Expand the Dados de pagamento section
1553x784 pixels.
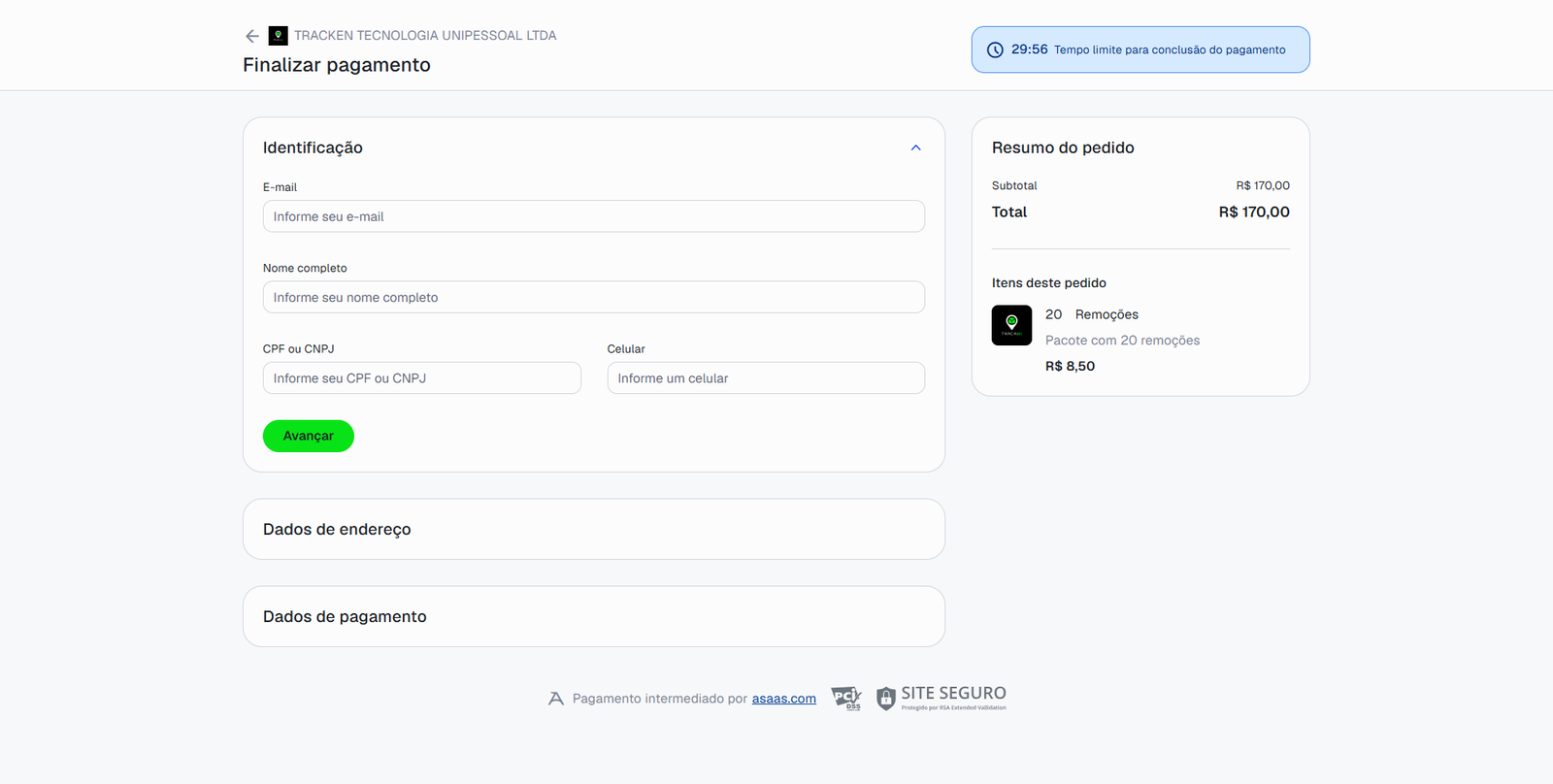(x=594, y=616)
